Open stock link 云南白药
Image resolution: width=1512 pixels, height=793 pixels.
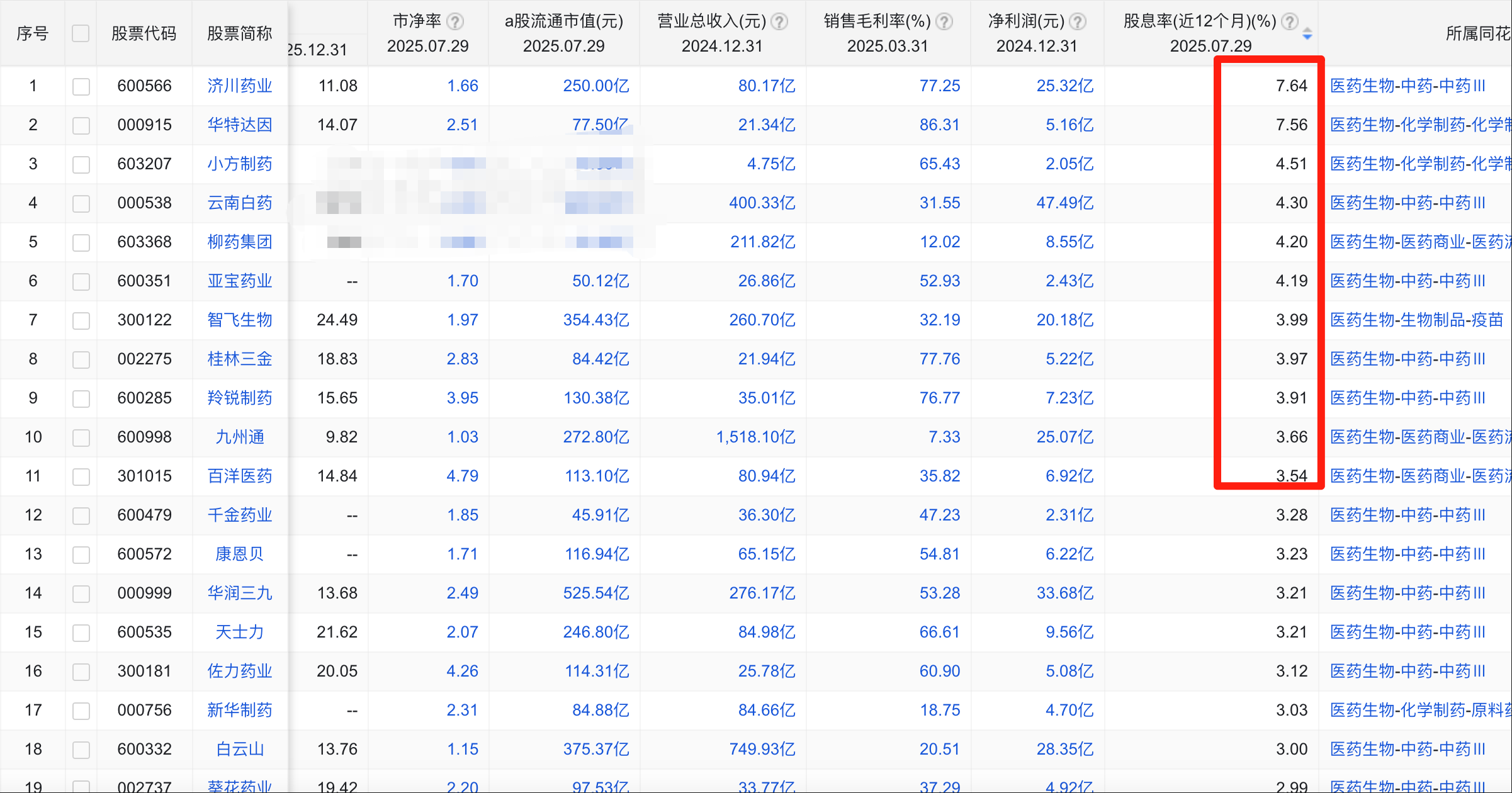pos(240,203)
